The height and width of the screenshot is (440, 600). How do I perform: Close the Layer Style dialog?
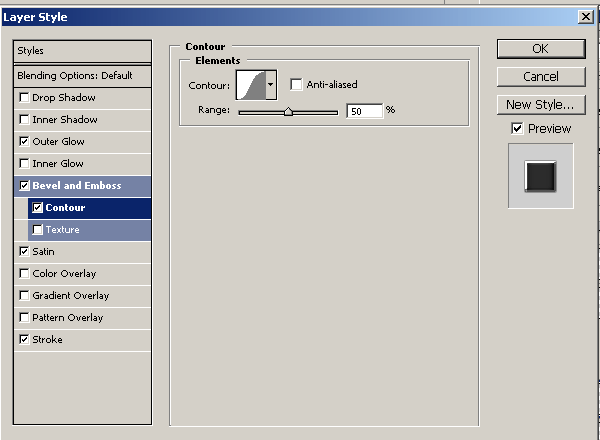(584, 17)
